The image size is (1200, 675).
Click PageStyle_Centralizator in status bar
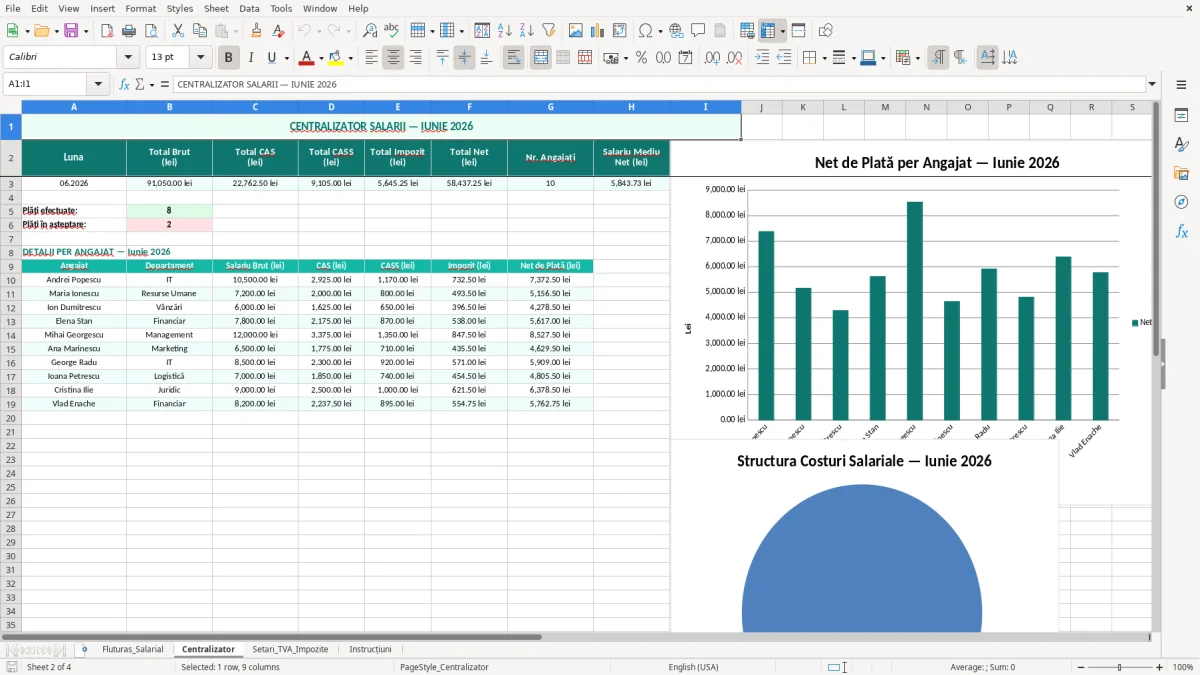point(444,667)
